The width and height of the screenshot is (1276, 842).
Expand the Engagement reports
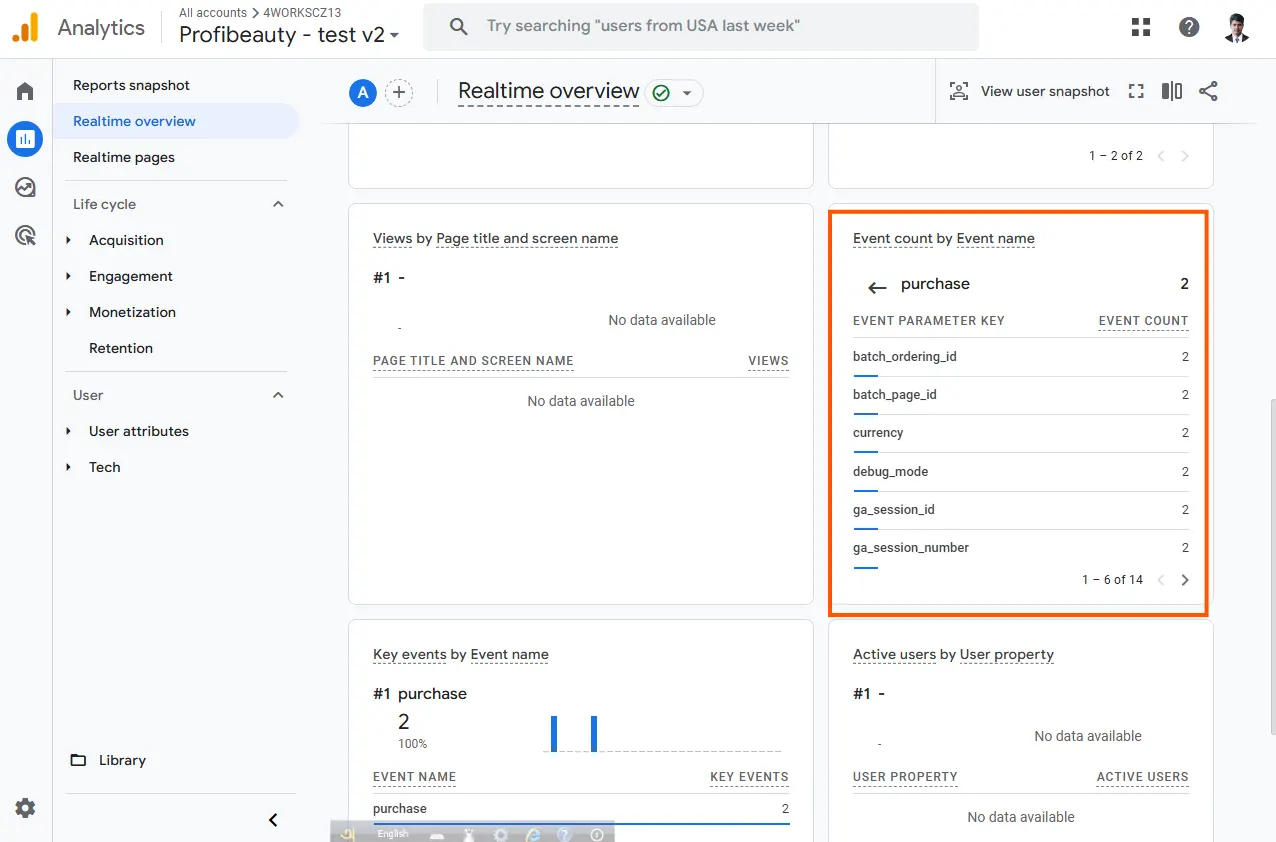(x=69, y=276)
